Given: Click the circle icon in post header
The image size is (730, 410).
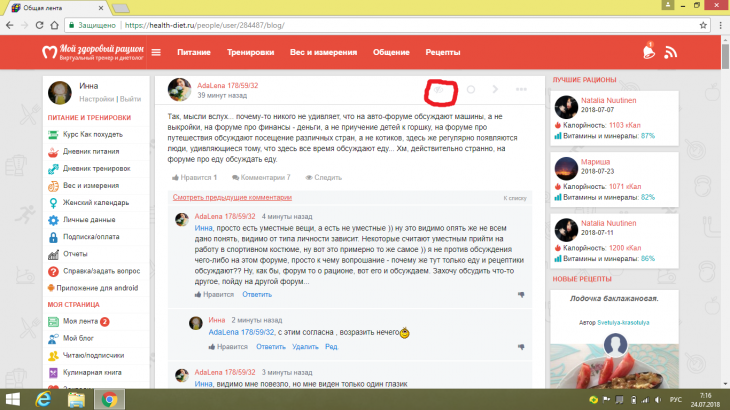Looking at the screenshot, I should point(471,90).
